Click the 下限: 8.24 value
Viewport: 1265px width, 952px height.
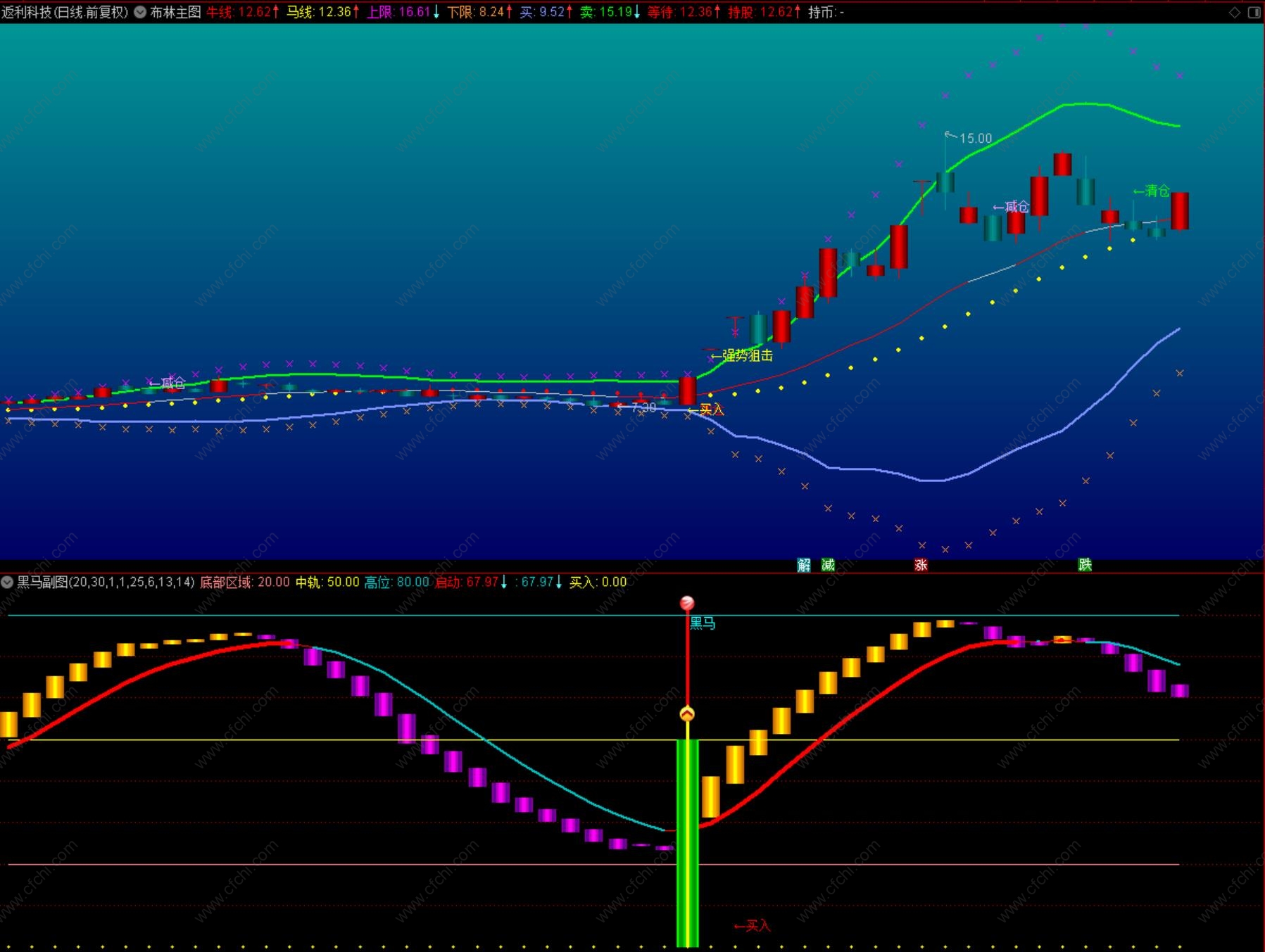click(480, 12)
